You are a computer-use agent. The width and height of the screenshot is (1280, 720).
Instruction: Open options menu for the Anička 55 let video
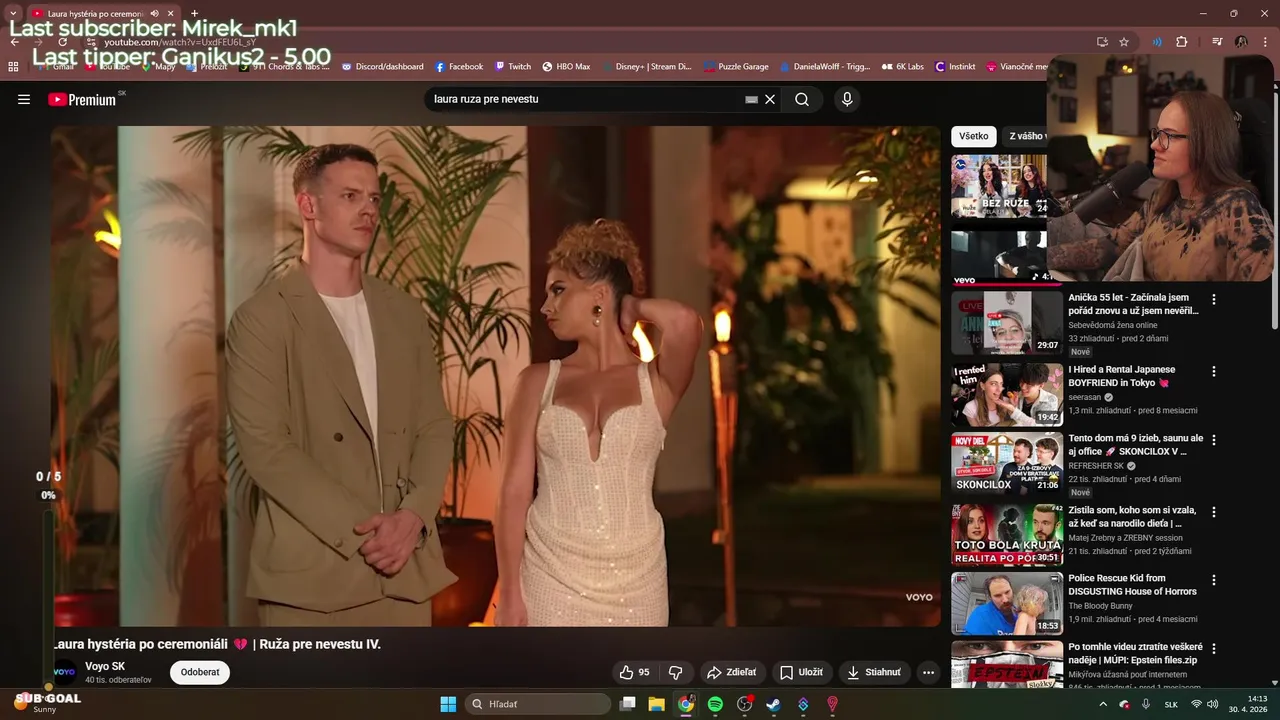pos(1214,299)
